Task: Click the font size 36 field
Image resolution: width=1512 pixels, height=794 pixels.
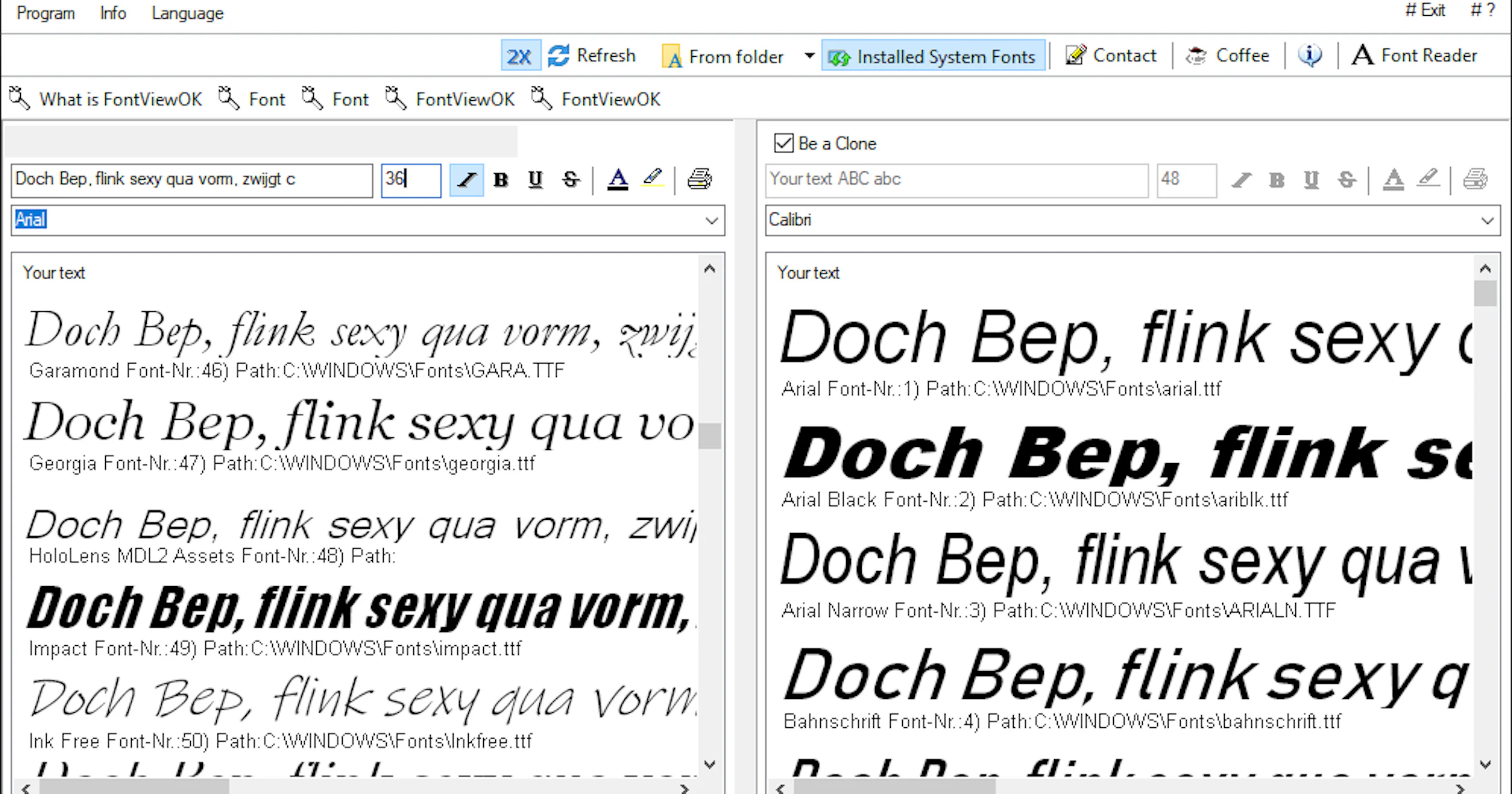Action: pyautogui.click(x=411, y=180)
